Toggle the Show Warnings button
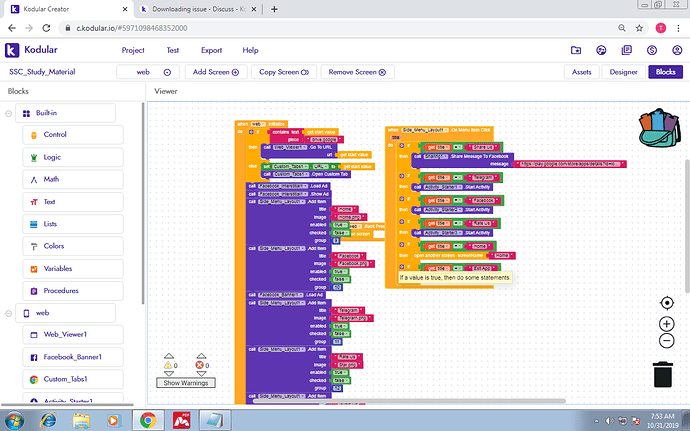 click(186, 383)
